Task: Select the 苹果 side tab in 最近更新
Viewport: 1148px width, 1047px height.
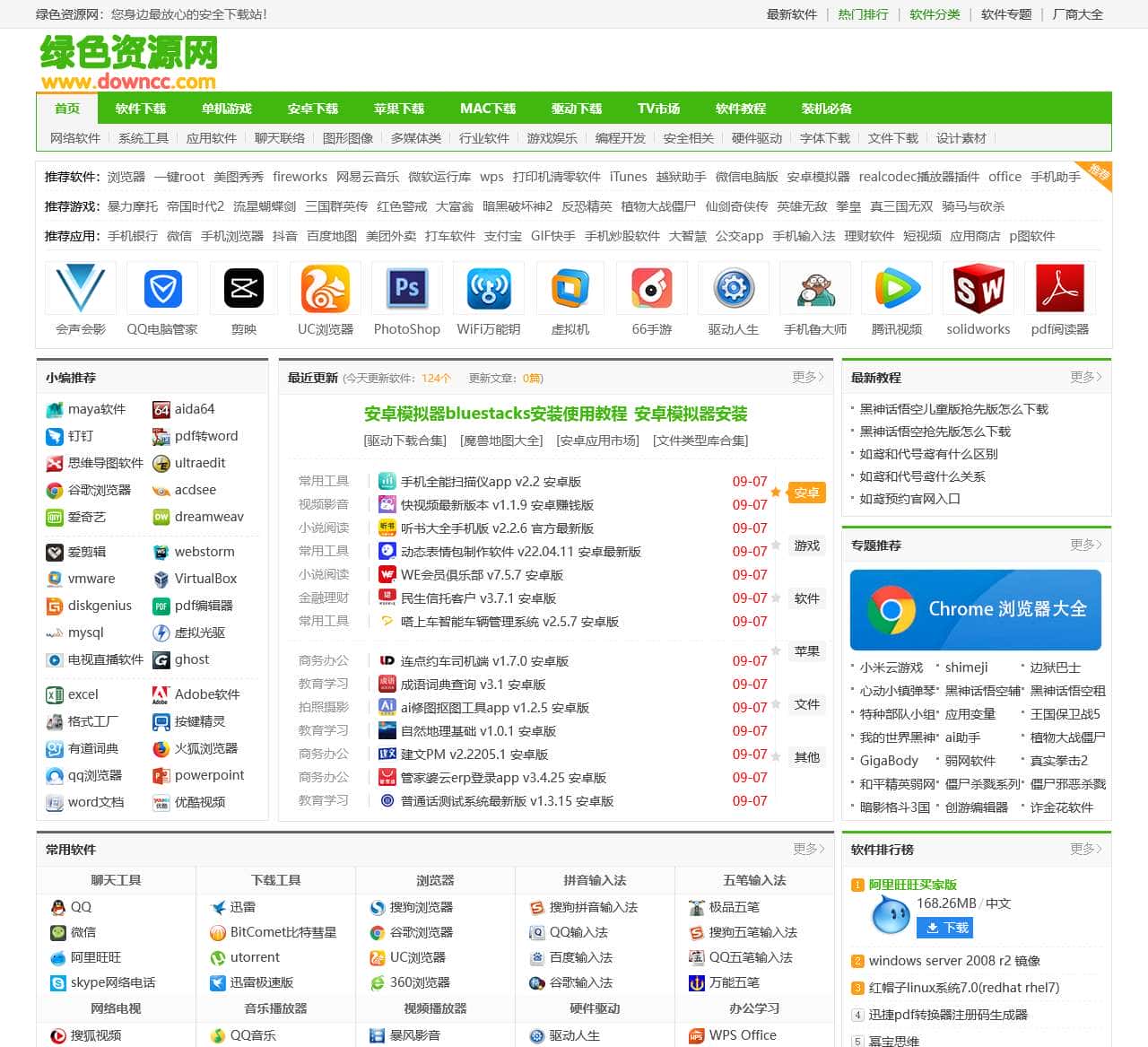Action: [806, 651]
